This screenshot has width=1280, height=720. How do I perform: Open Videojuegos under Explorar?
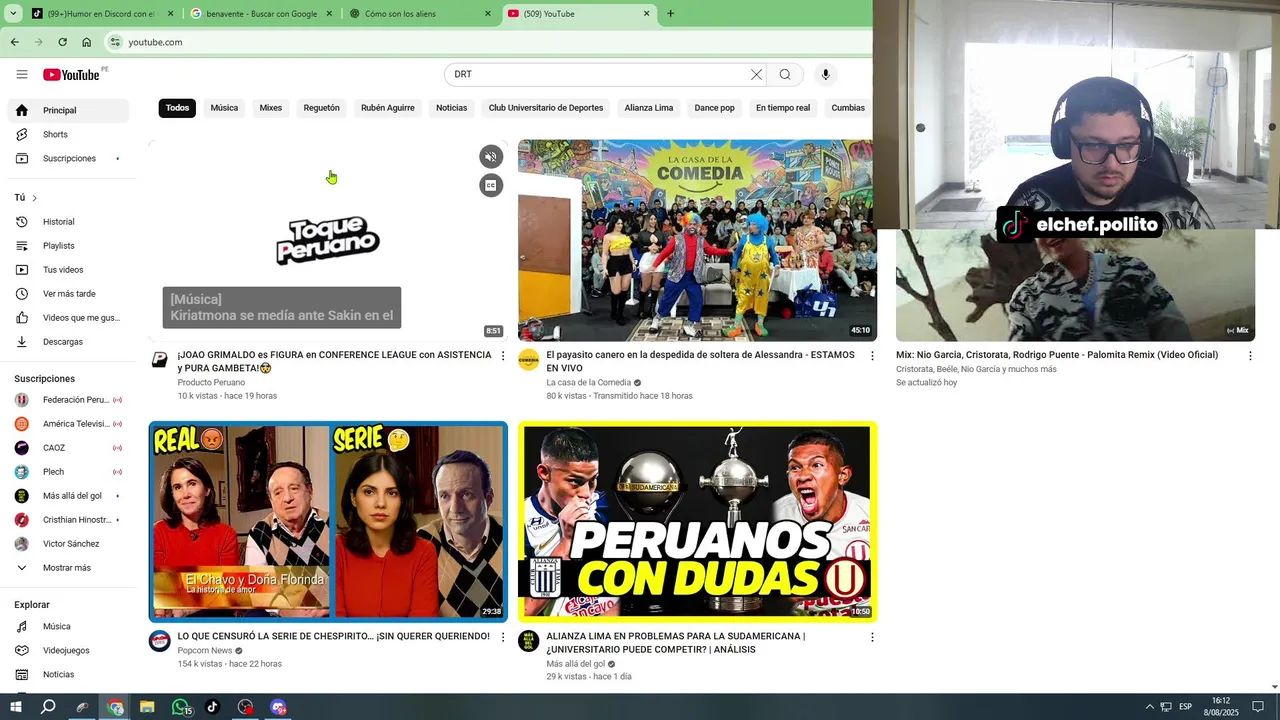click(x=68, y=650)
